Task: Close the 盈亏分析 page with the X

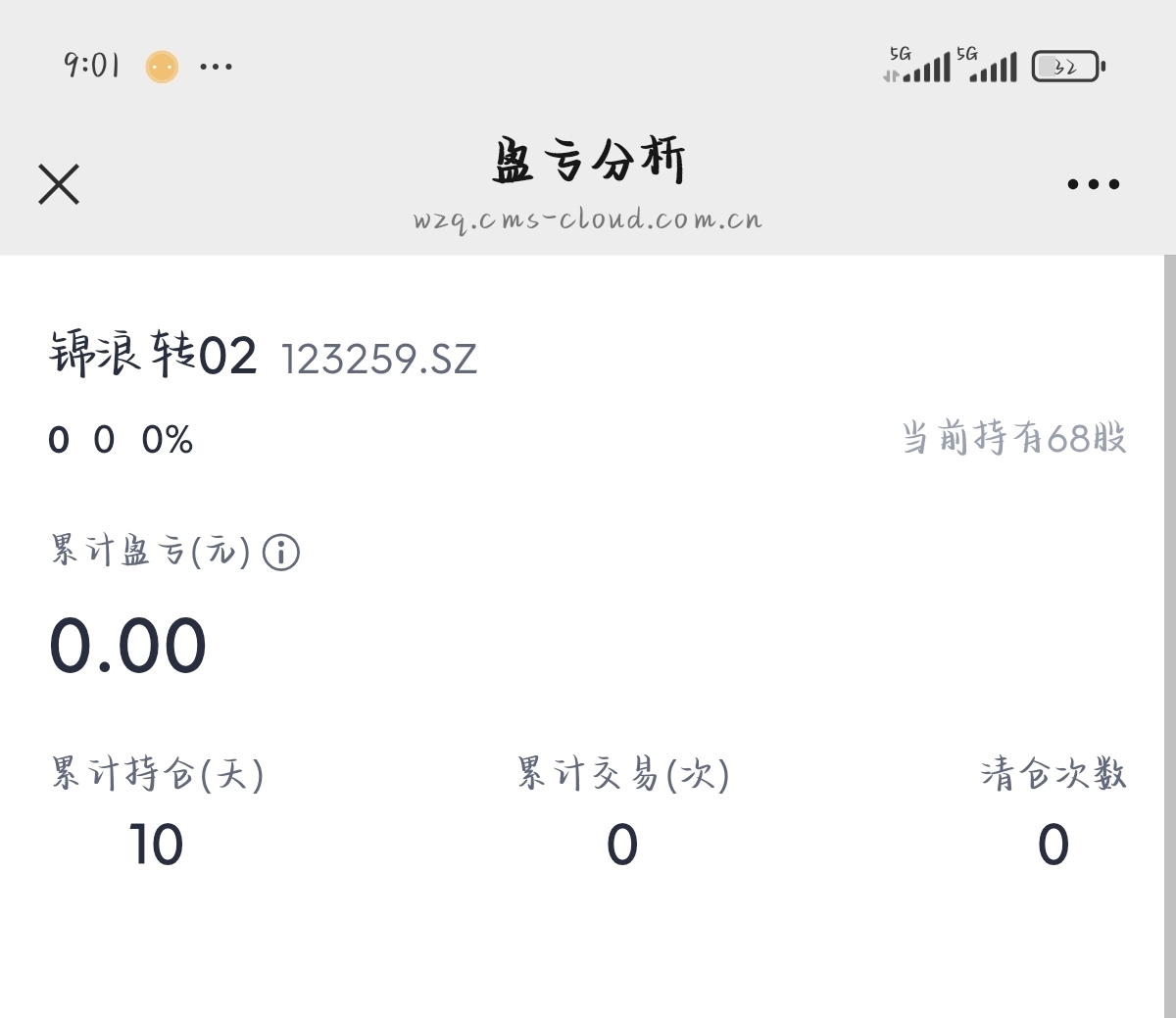Action: pyautogui.click(x=59, y=184)
